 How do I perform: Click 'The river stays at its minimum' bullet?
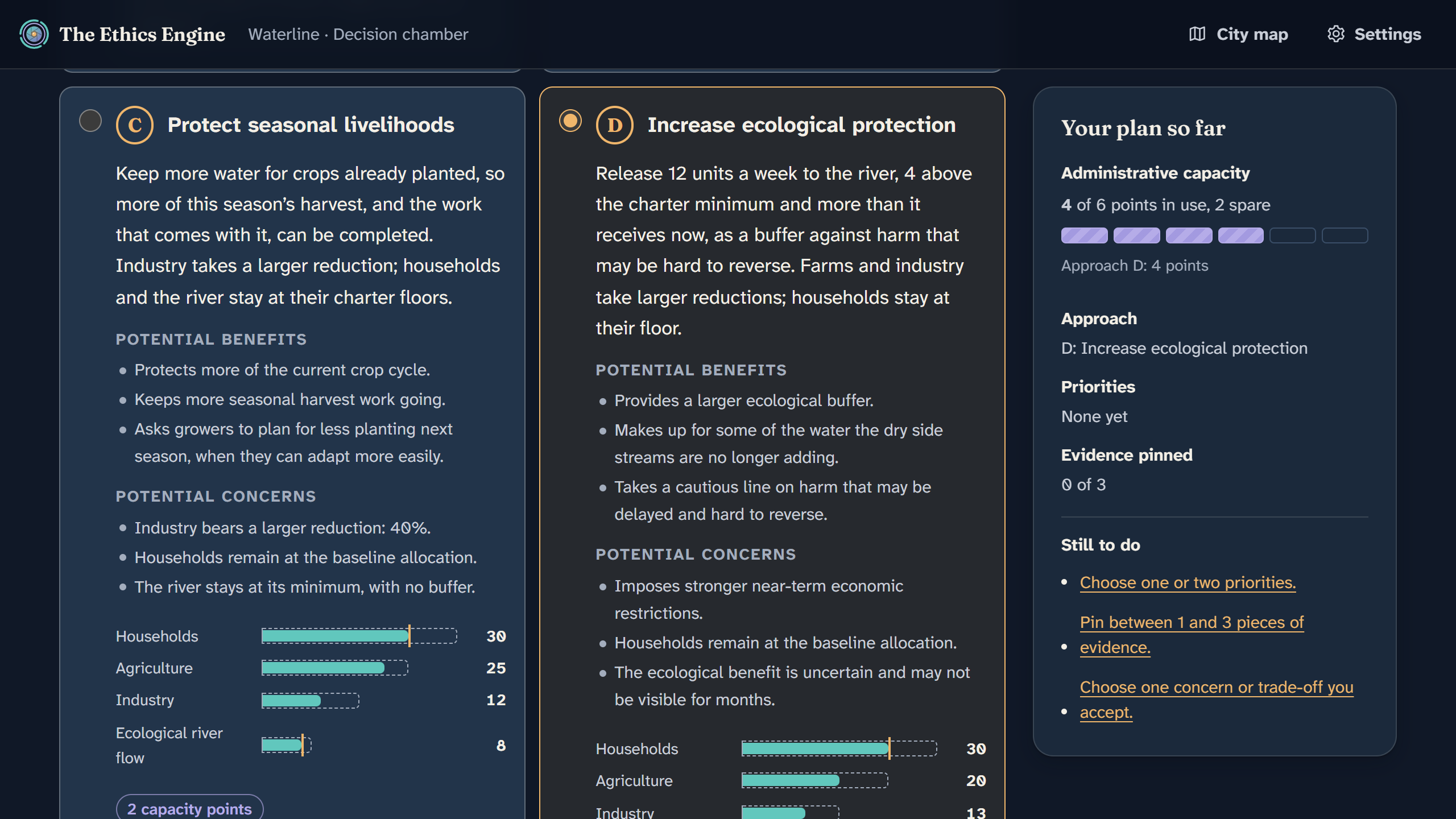pos(305,587)
